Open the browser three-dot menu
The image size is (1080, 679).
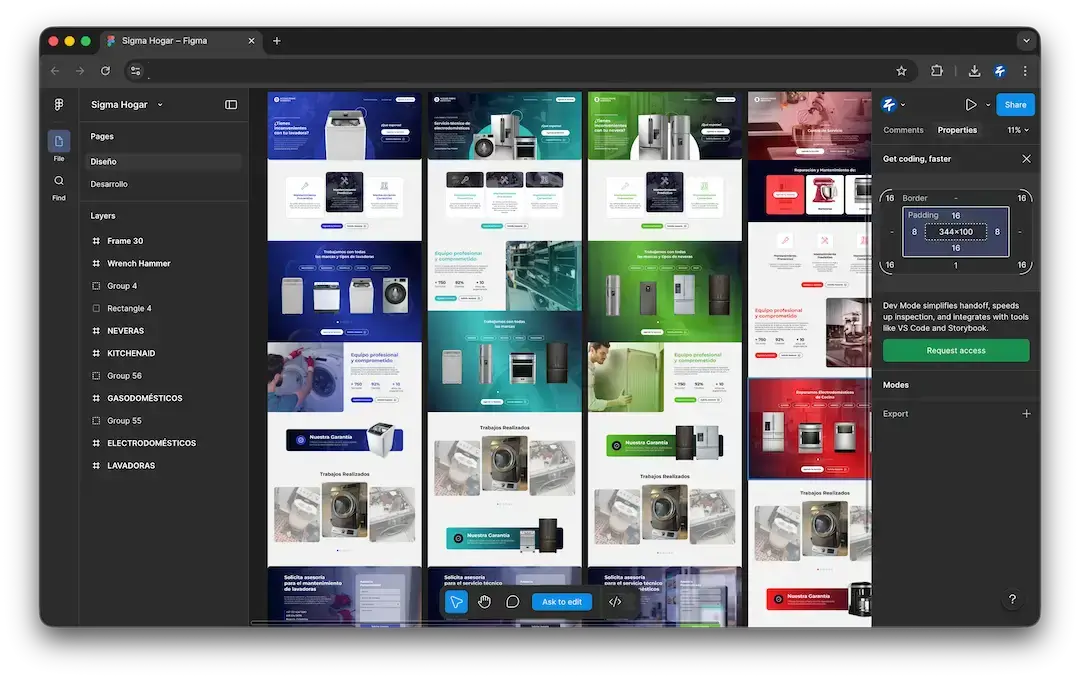click(x=1025, y=71)
